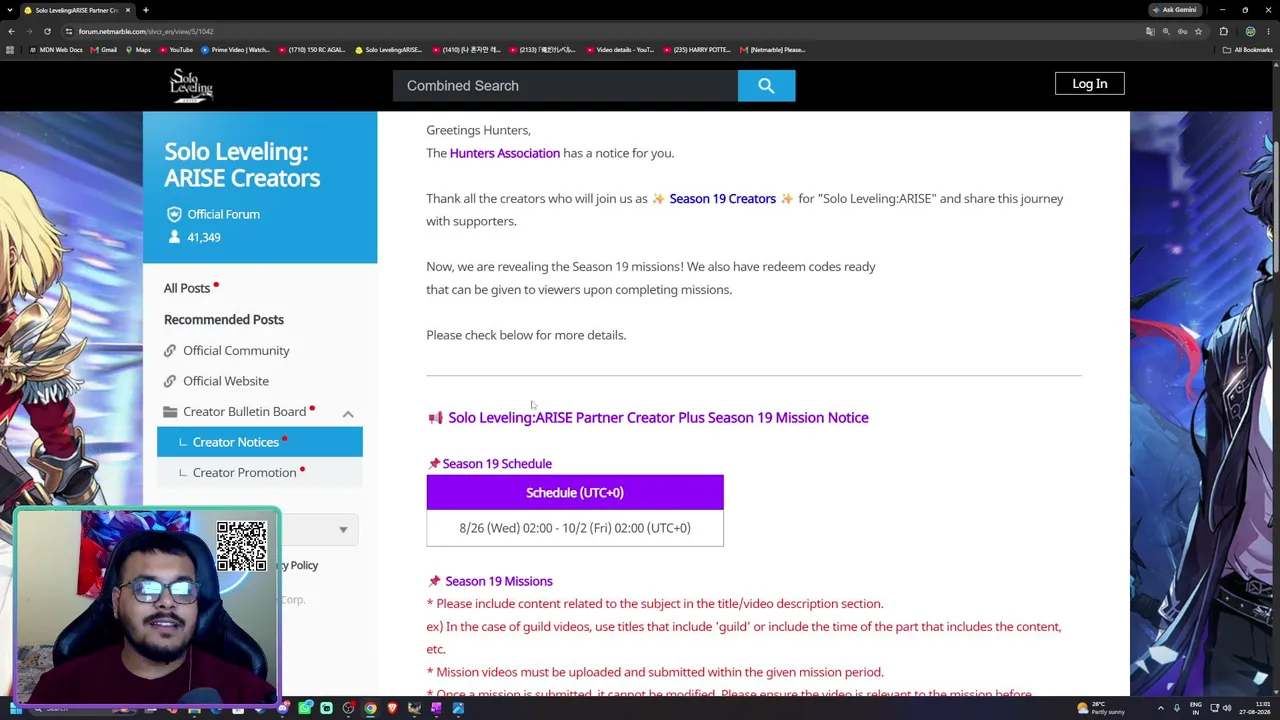Open the MDN Web Docs bookmark

57,50
